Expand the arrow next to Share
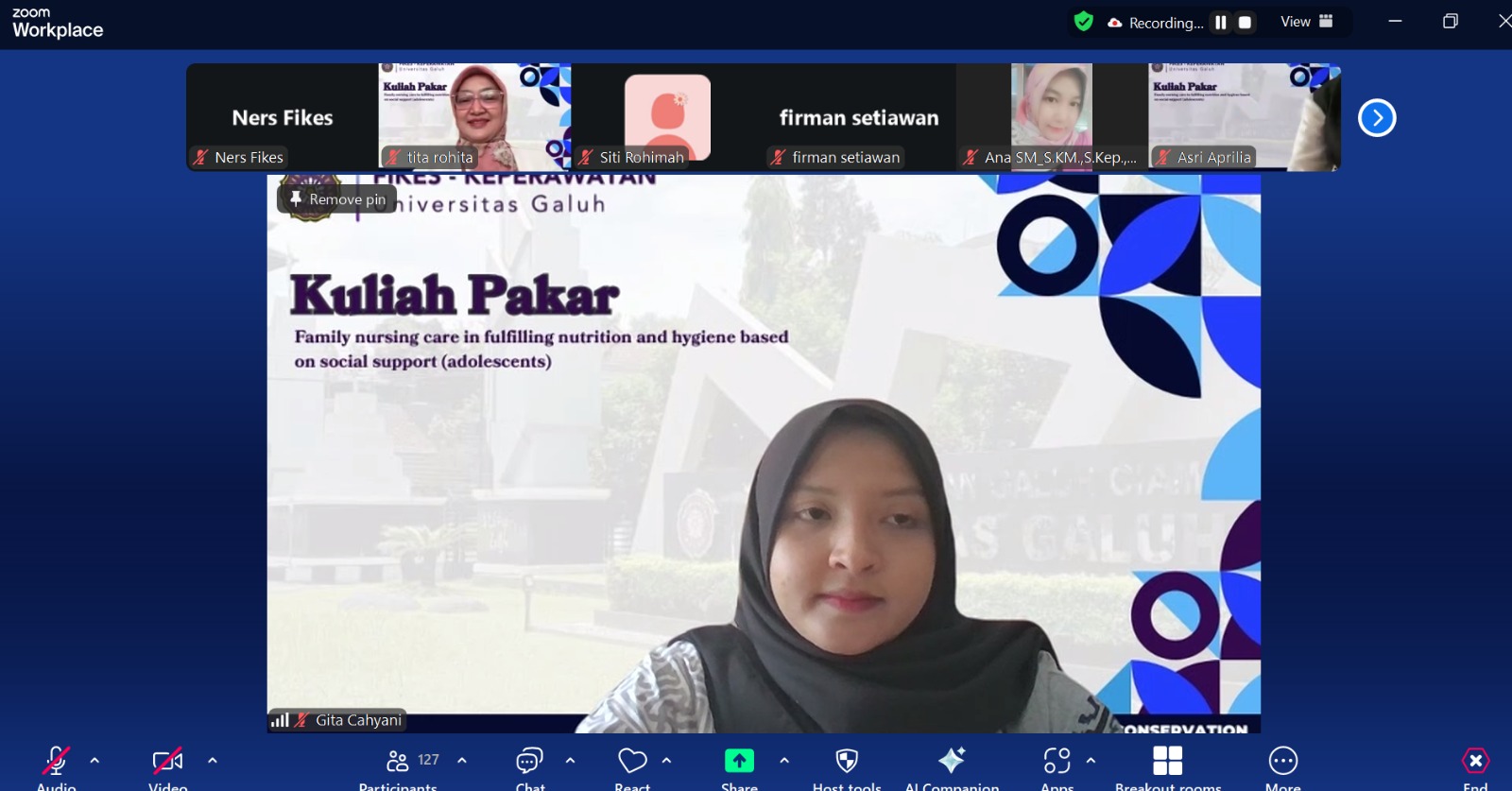 [x=784, y=760]
